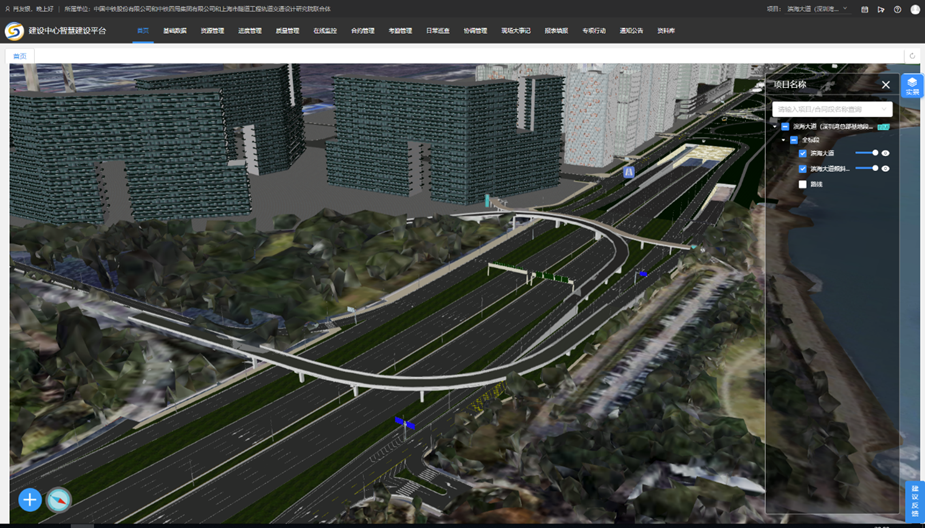
Task: Open the help question mark icon
Action: 897,9
